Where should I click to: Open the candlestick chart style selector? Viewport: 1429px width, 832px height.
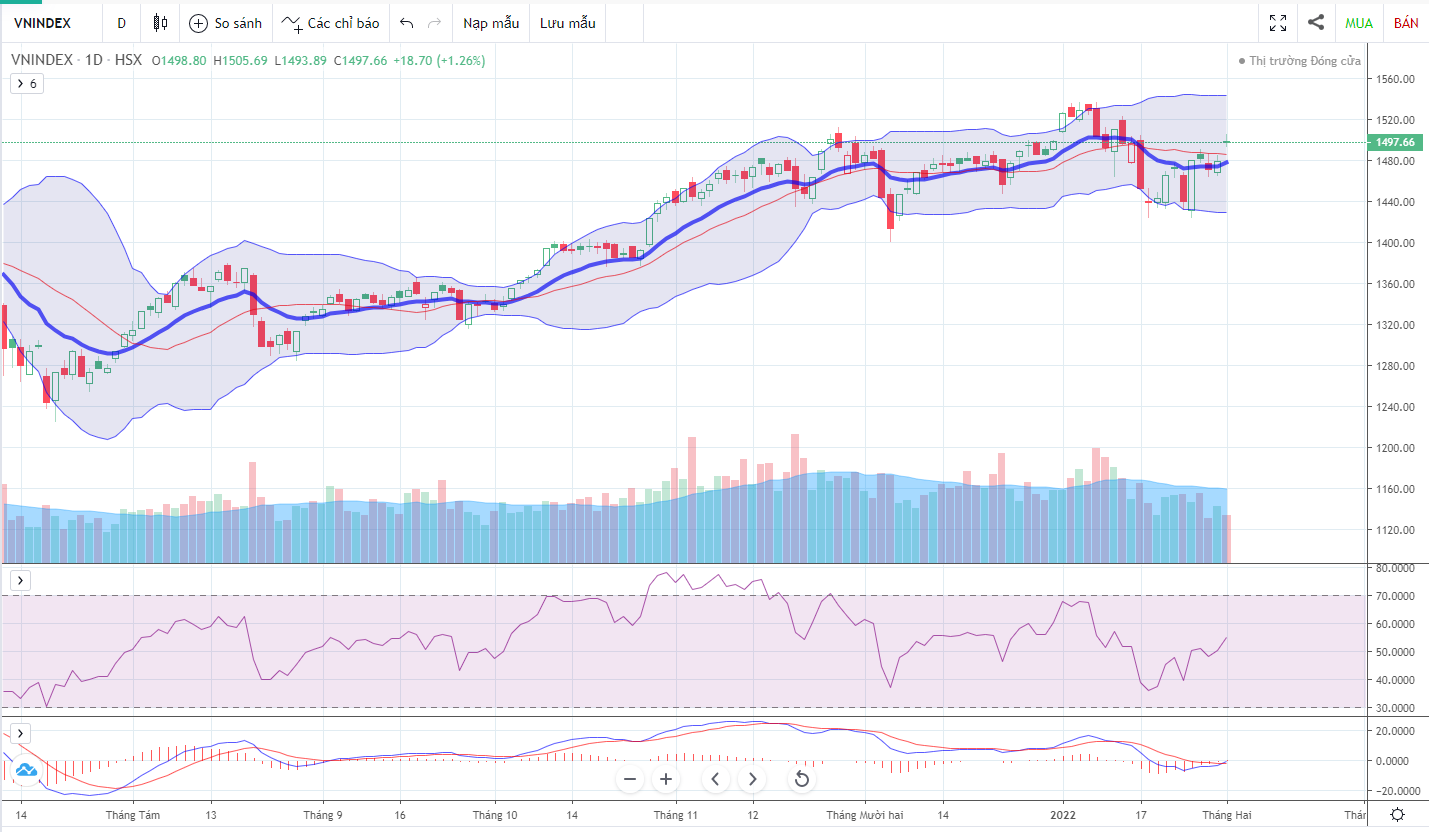pos(160,22)
